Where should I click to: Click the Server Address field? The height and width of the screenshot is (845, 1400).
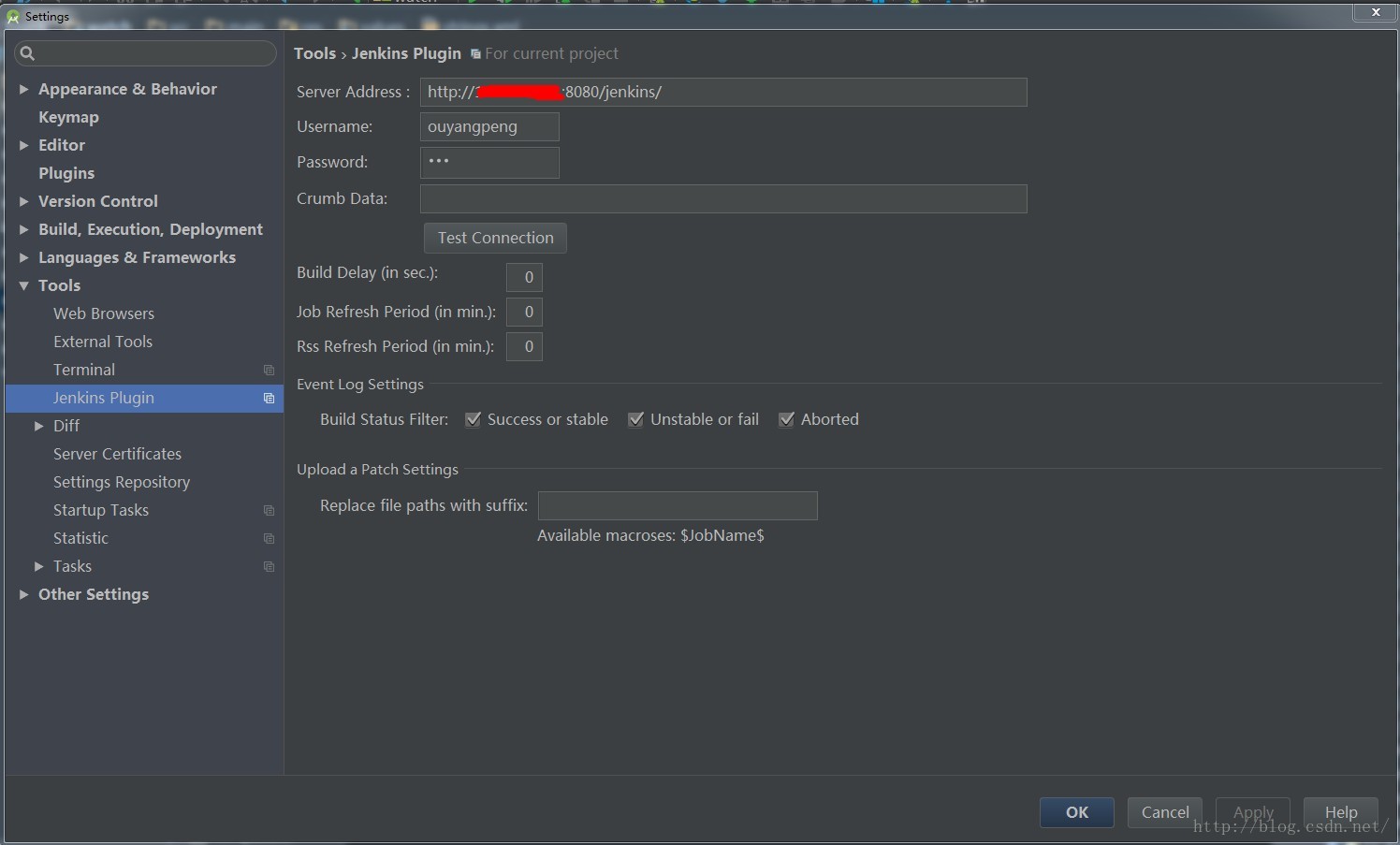click(723, 92)
